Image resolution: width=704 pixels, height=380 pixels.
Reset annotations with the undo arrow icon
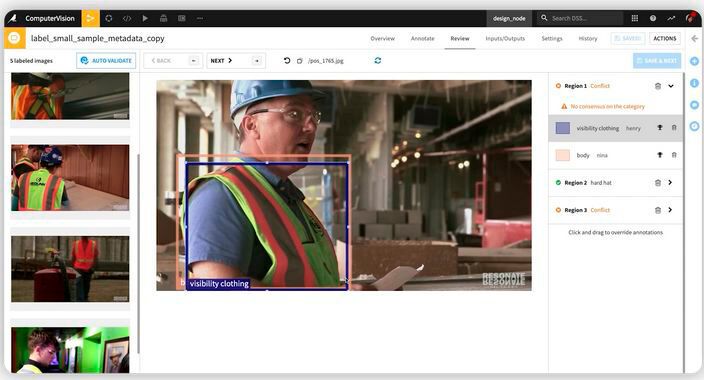point(287,61)
